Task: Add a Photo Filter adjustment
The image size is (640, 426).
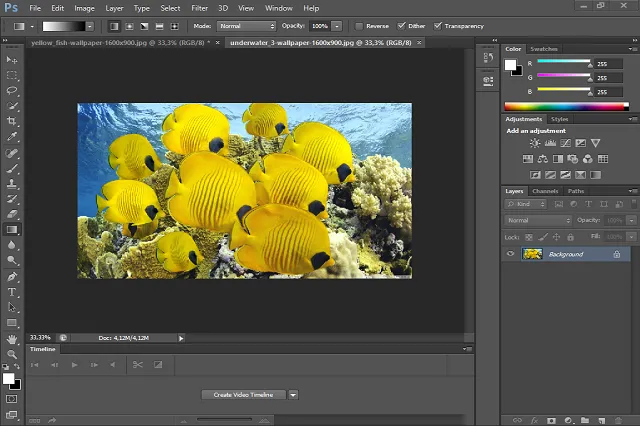Action: click(x=573, y=159)
